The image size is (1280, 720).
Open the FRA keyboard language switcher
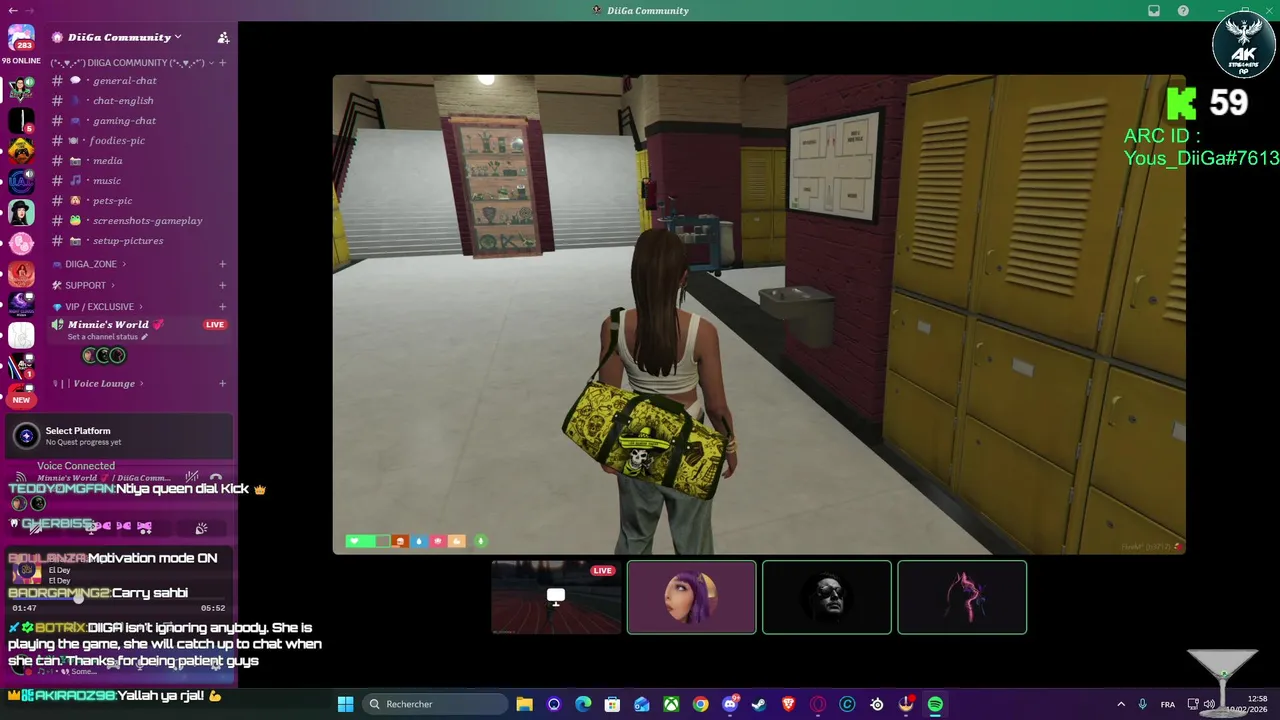pos(1168,704)
